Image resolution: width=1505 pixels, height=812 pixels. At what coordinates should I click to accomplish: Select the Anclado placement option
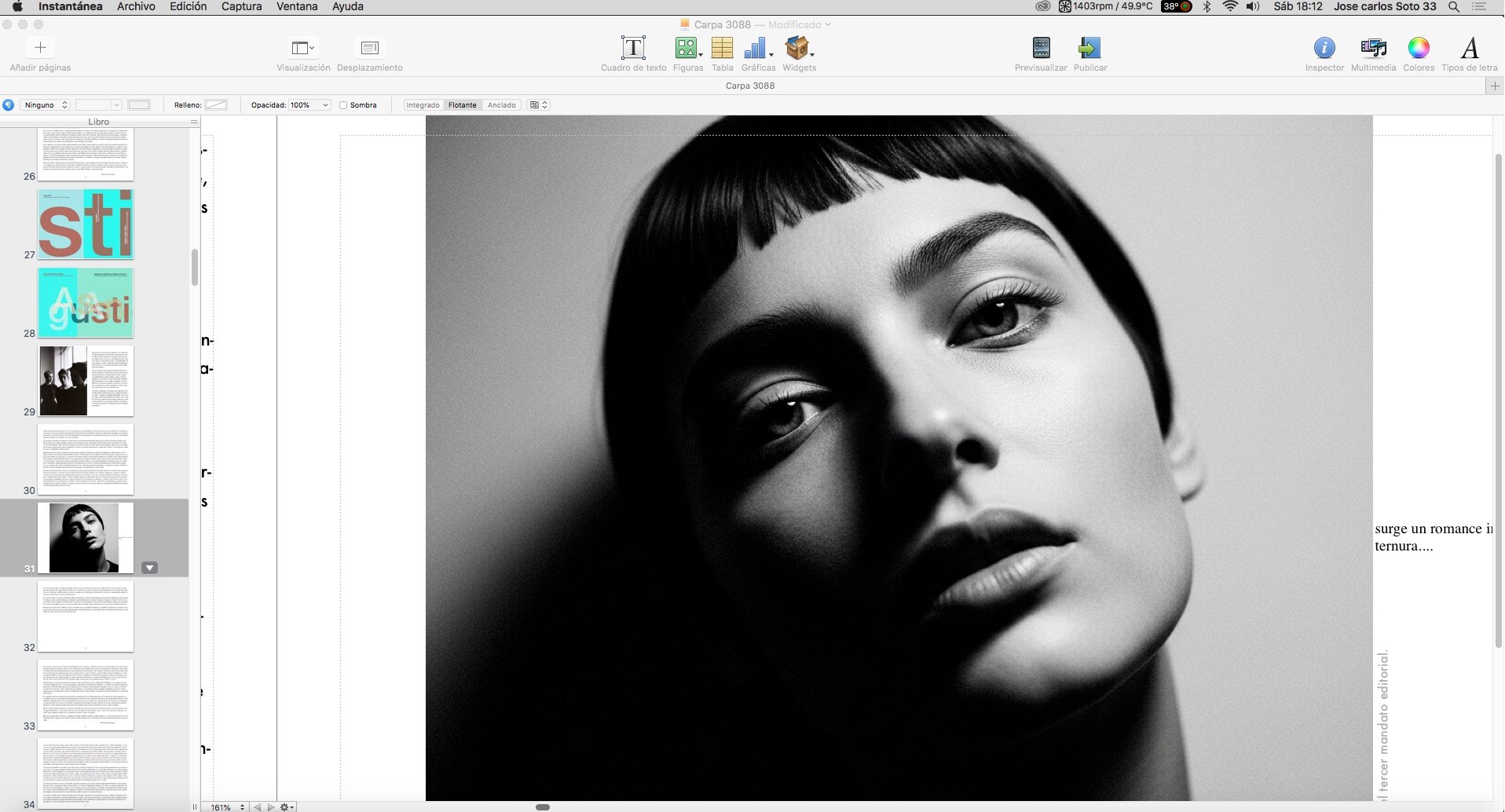[x=502, y=105]
